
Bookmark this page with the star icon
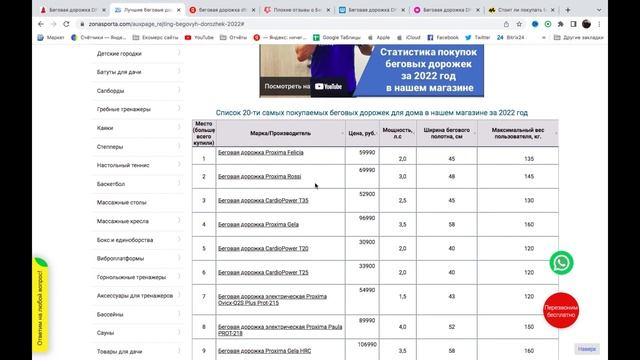click(x=519, y=24)
